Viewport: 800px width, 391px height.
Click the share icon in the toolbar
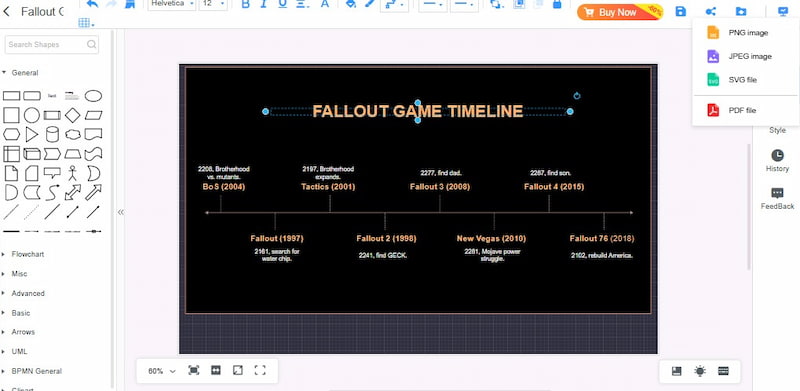click(711, 11)
